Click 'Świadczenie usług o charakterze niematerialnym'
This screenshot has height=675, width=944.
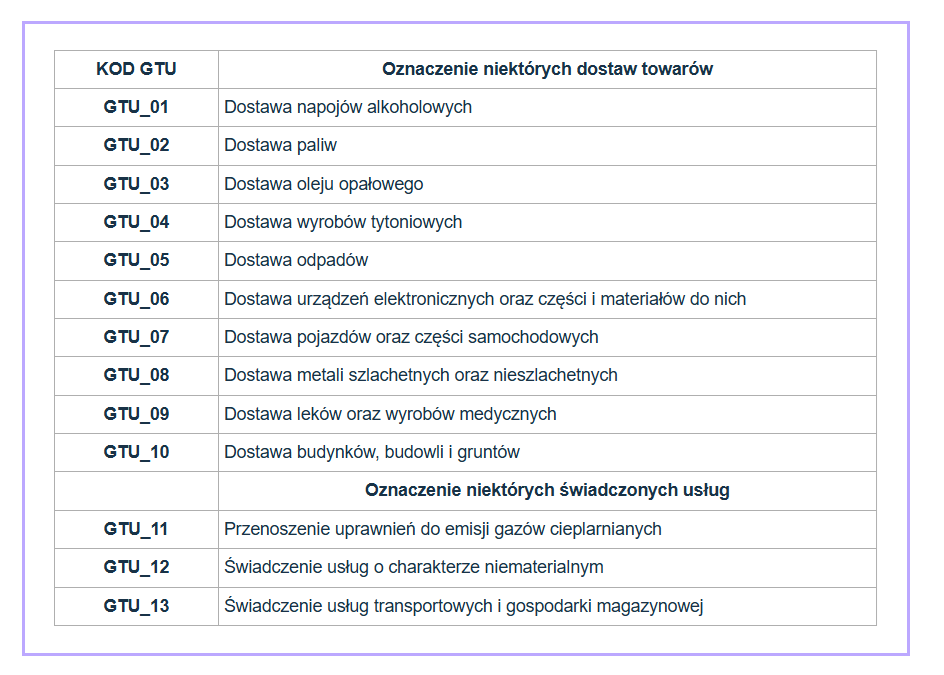[x=414, y=567]
